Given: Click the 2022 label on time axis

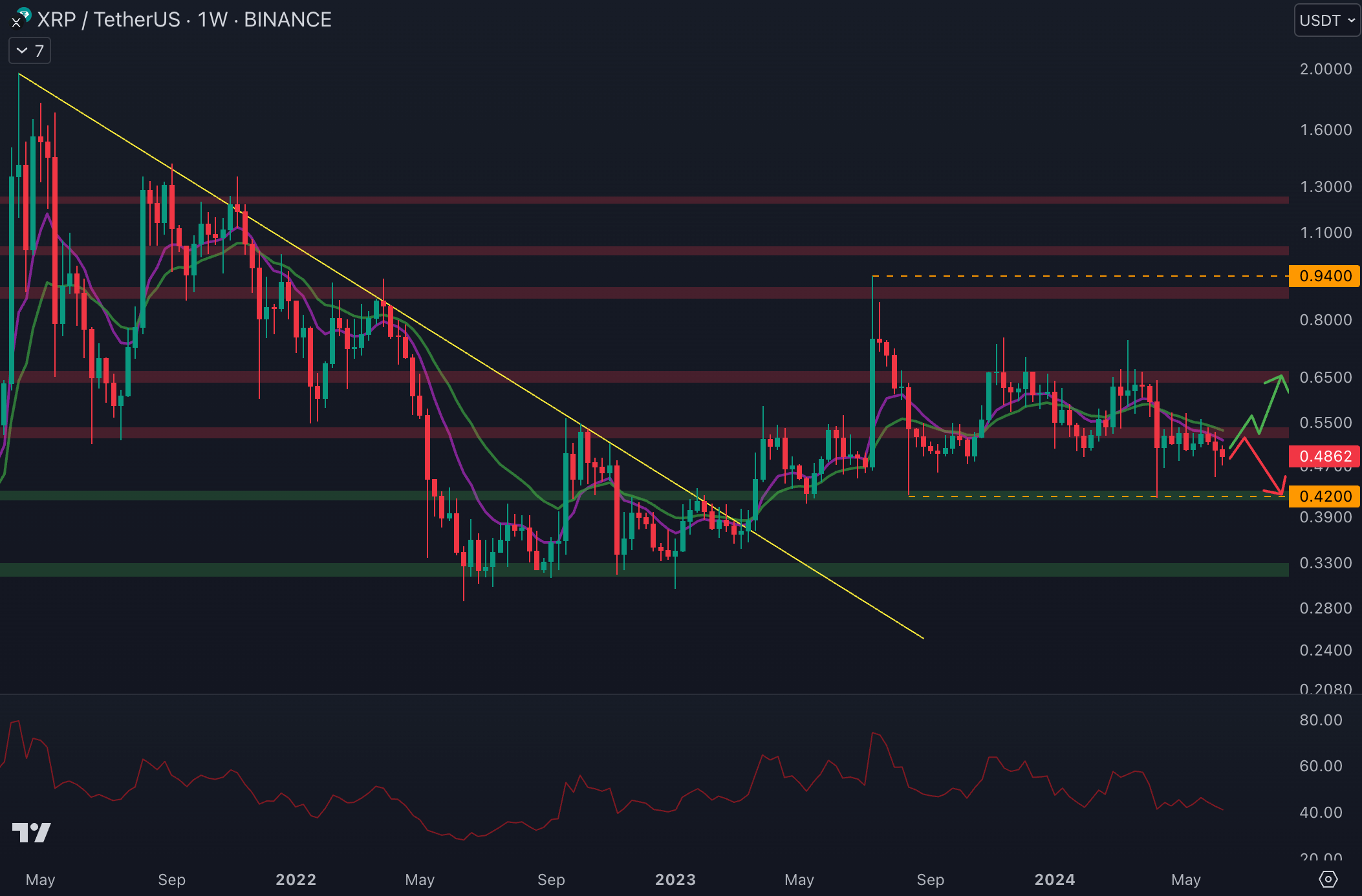Looking at the screenshot, I should [x=296, y=879].
